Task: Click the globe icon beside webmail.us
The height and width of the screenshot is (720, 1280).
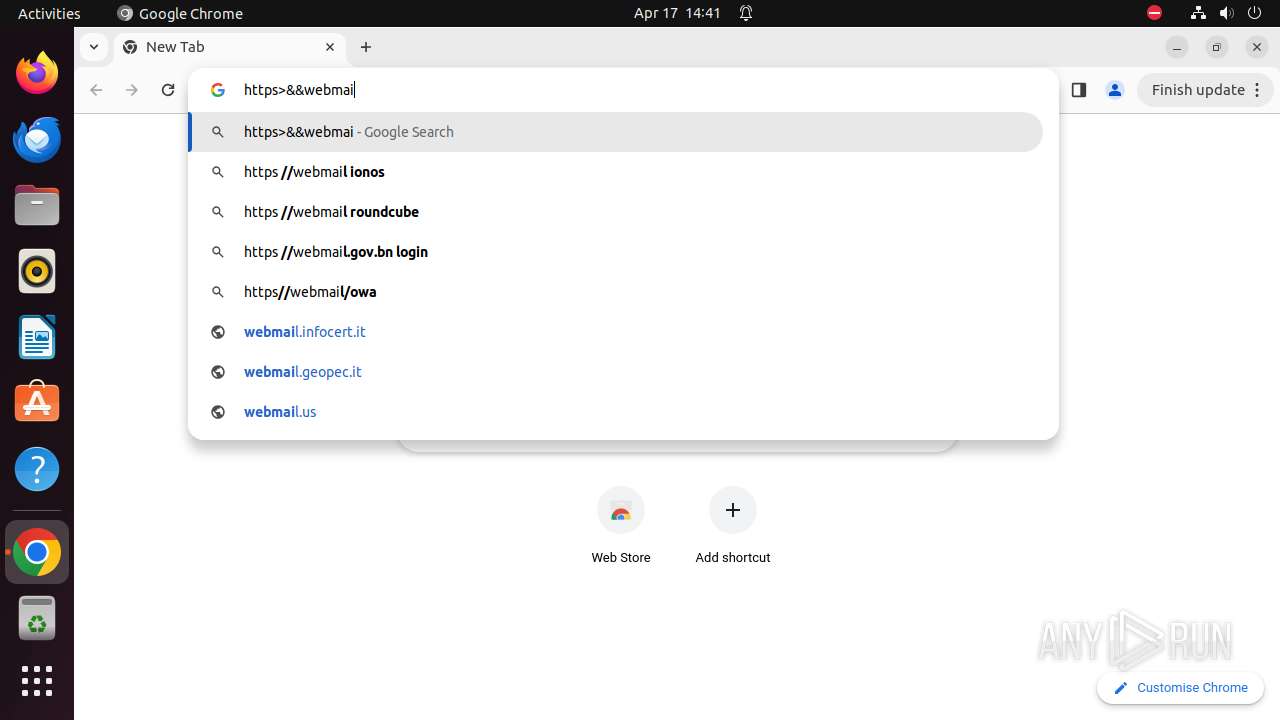Action: click(x=218, y=412)
